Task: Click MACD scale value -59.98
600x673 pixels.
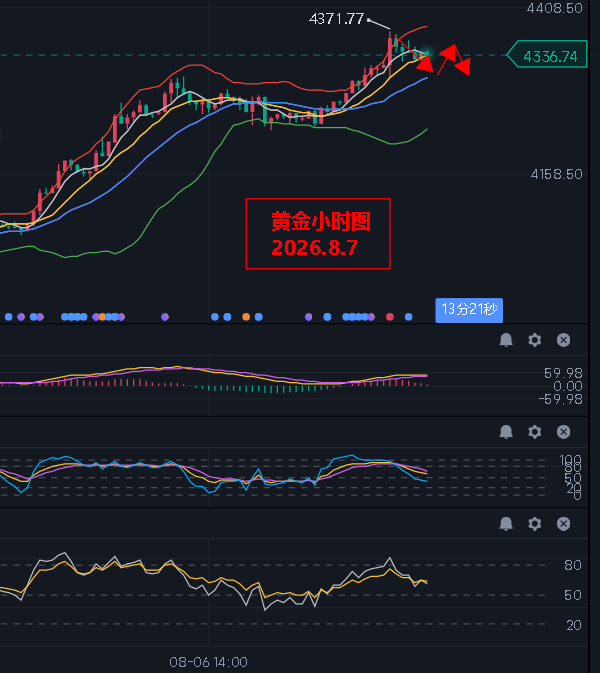Action: coord(561,400)
